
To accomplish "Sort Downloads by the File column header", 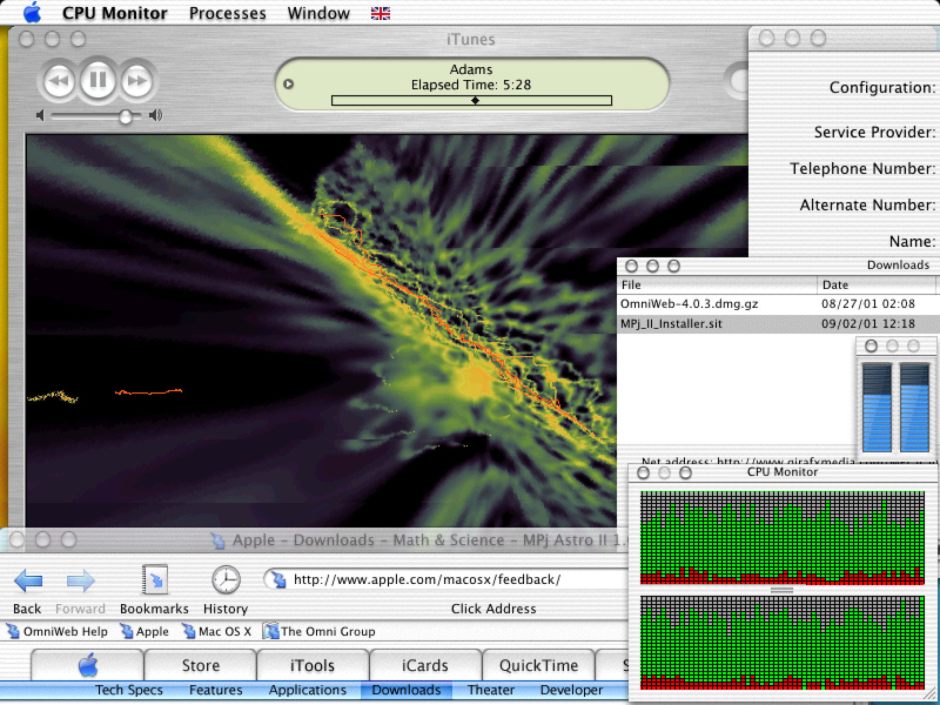I will point(717,285).
